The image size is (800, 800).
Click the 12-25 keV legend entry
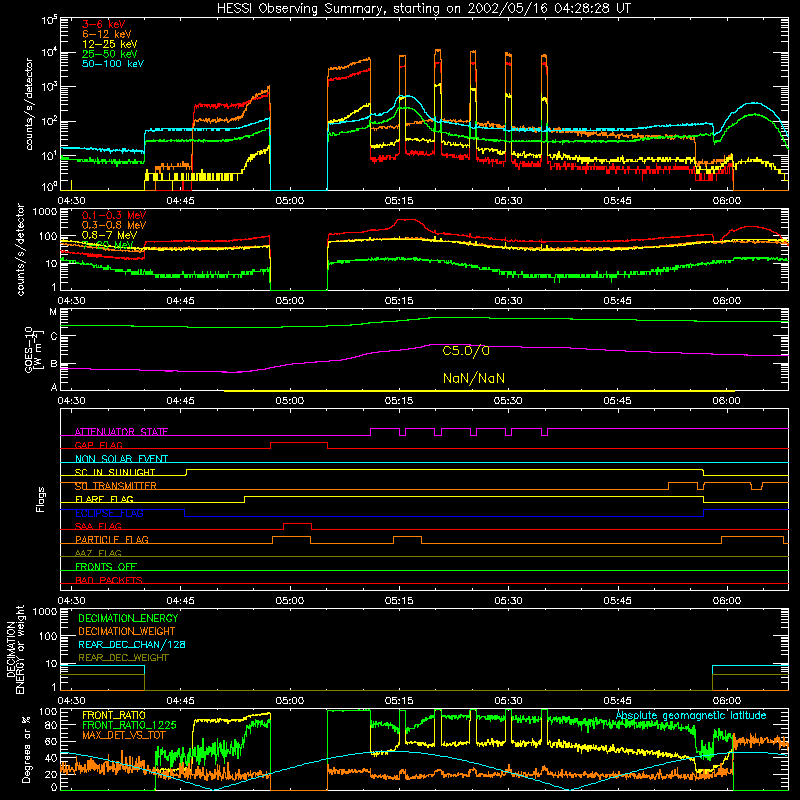(x=110, y=44)
